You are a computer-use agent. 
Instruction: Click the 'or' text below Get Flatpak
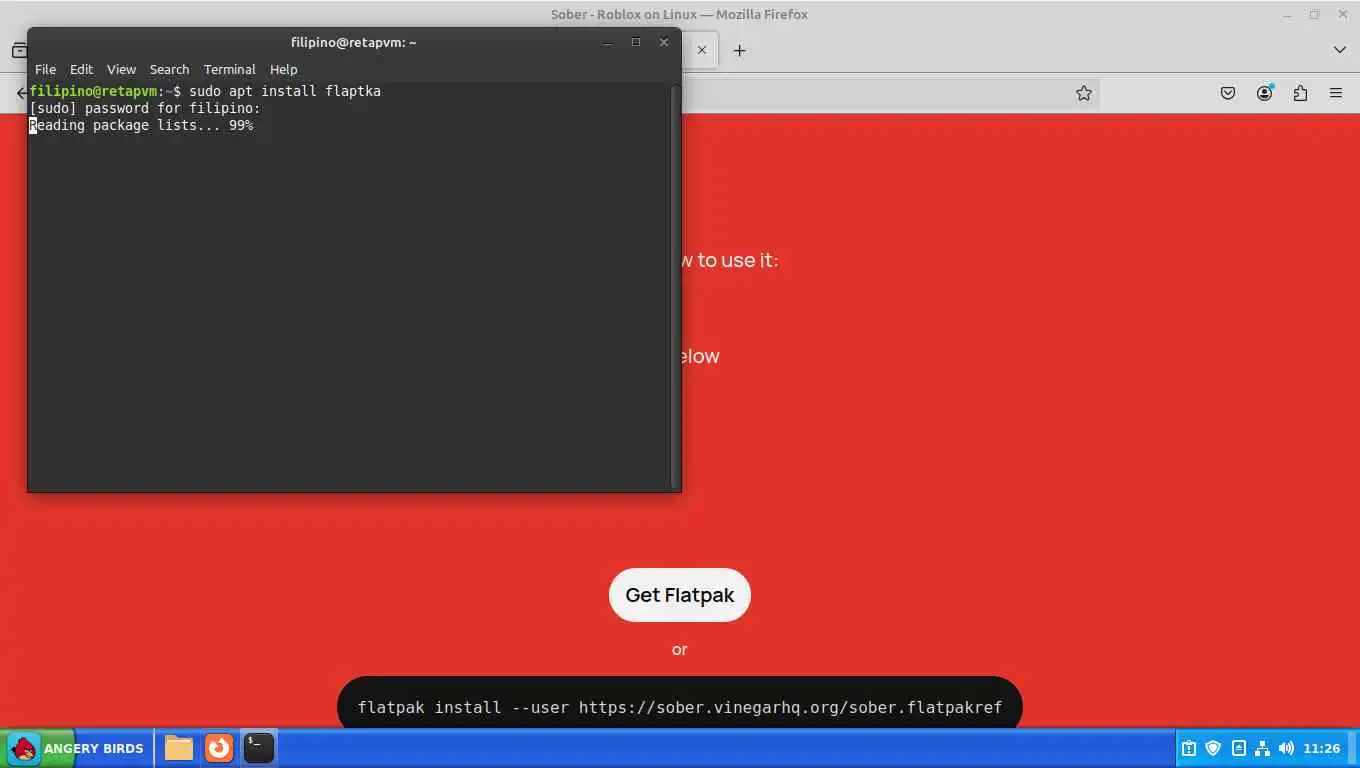(680, 650)
